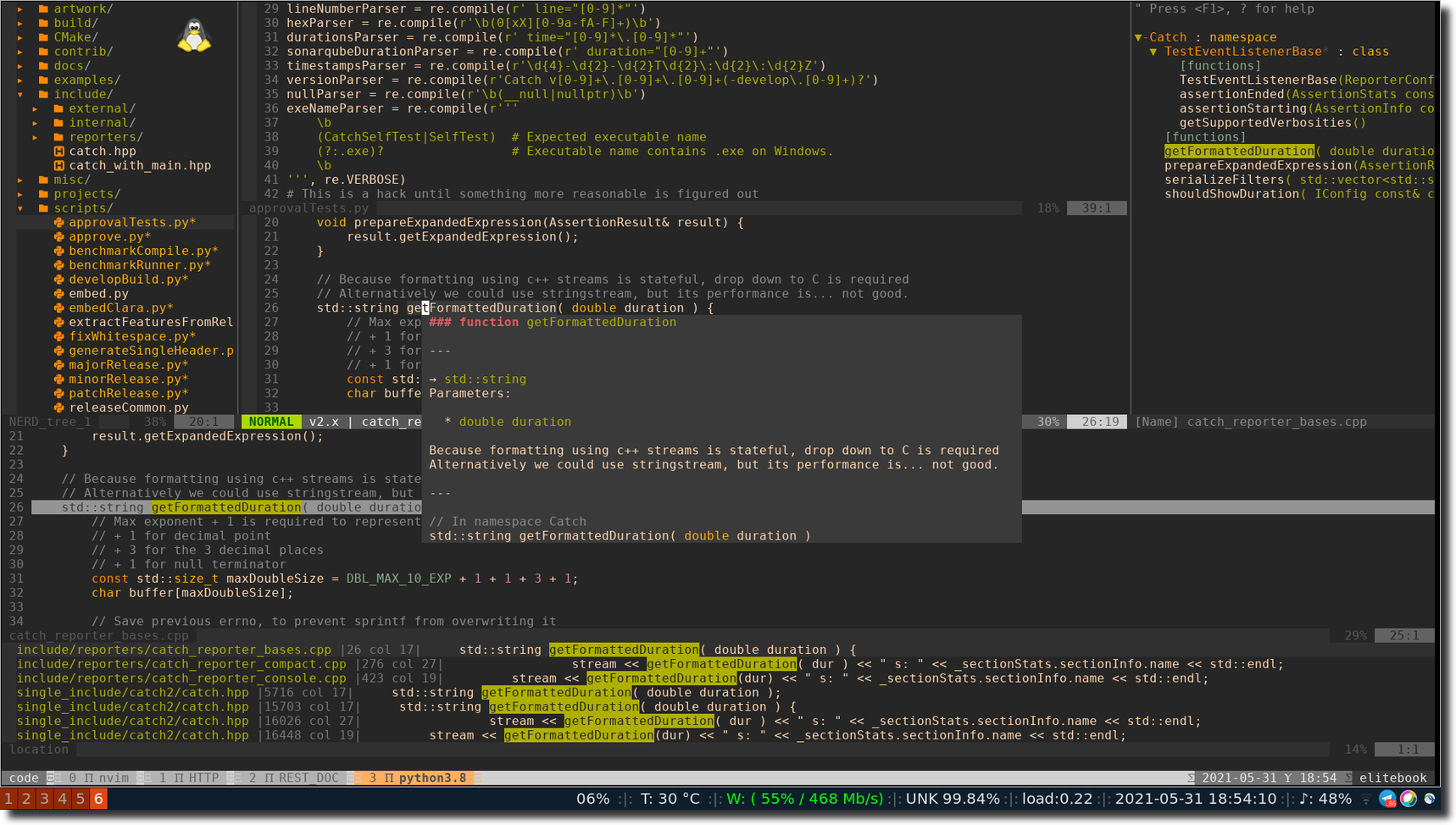Click the "elitebook" hostname in tmux bar
This screenshot has width=1456, height=825.
(1393, 778)
